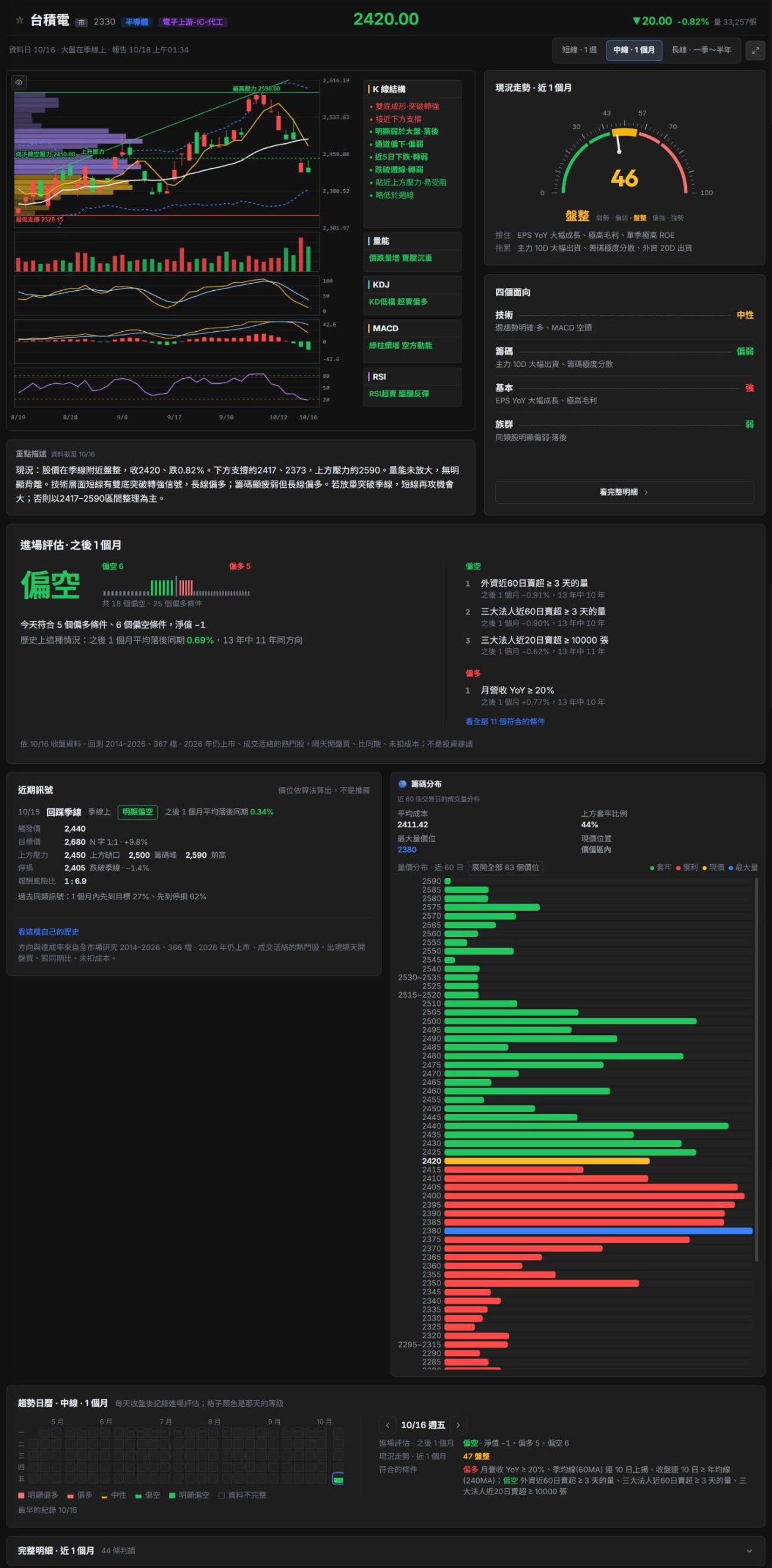Star 台積電 as a favorite

pos(20,21)
